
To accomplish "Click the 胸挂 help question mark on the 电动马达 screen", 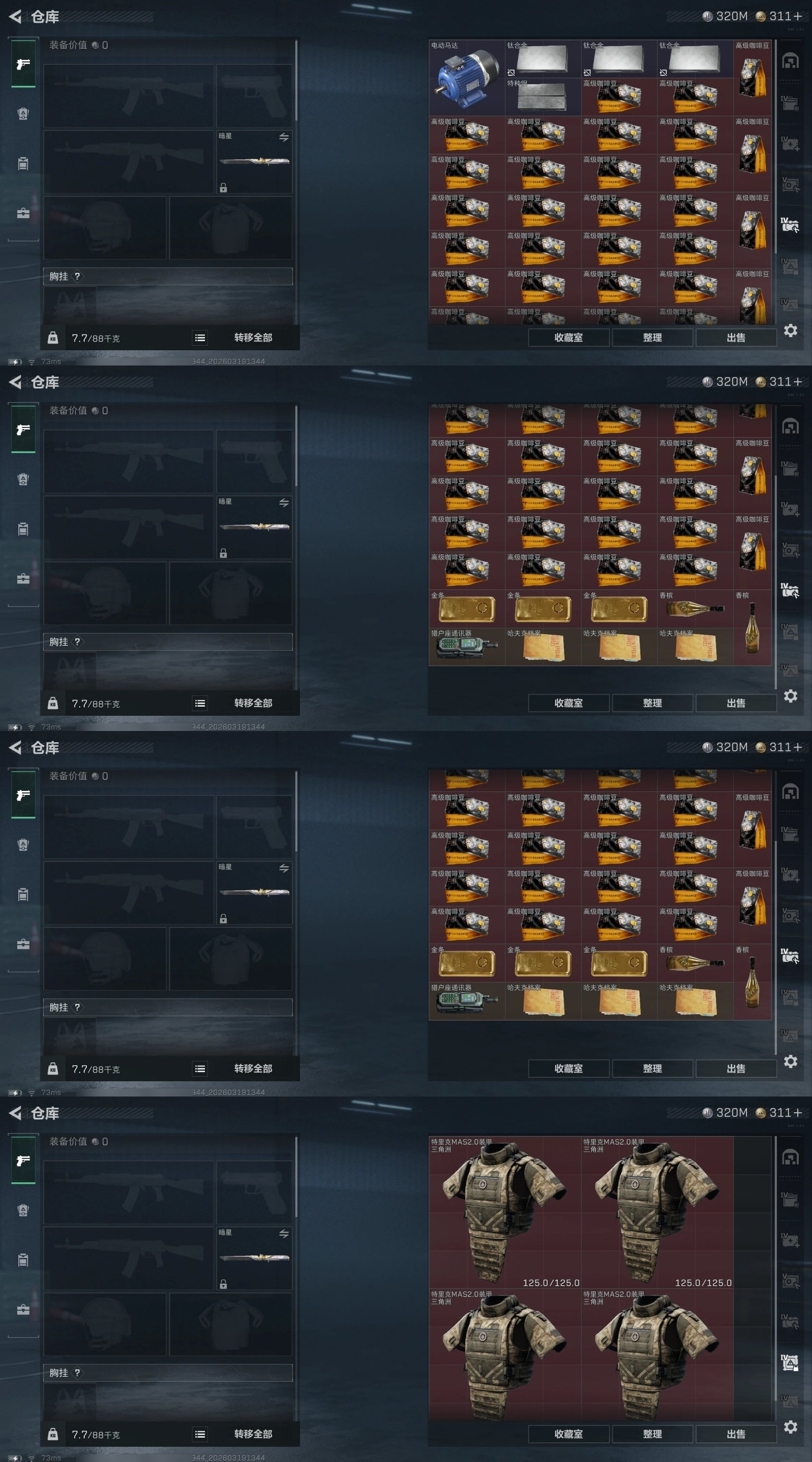I will [77, 276].
